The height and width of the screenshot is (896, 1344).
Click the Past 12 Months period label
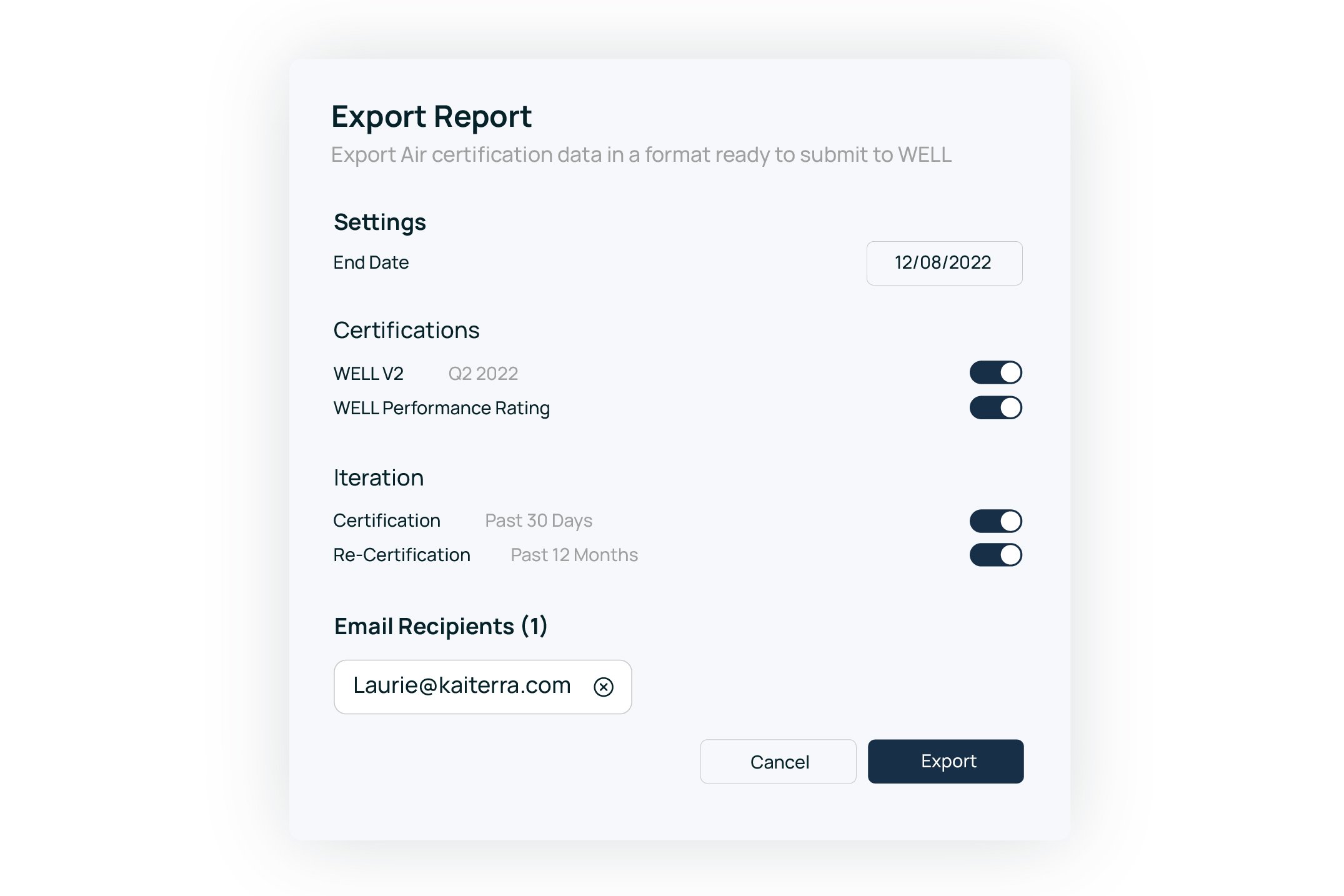(x=574, y=555)
